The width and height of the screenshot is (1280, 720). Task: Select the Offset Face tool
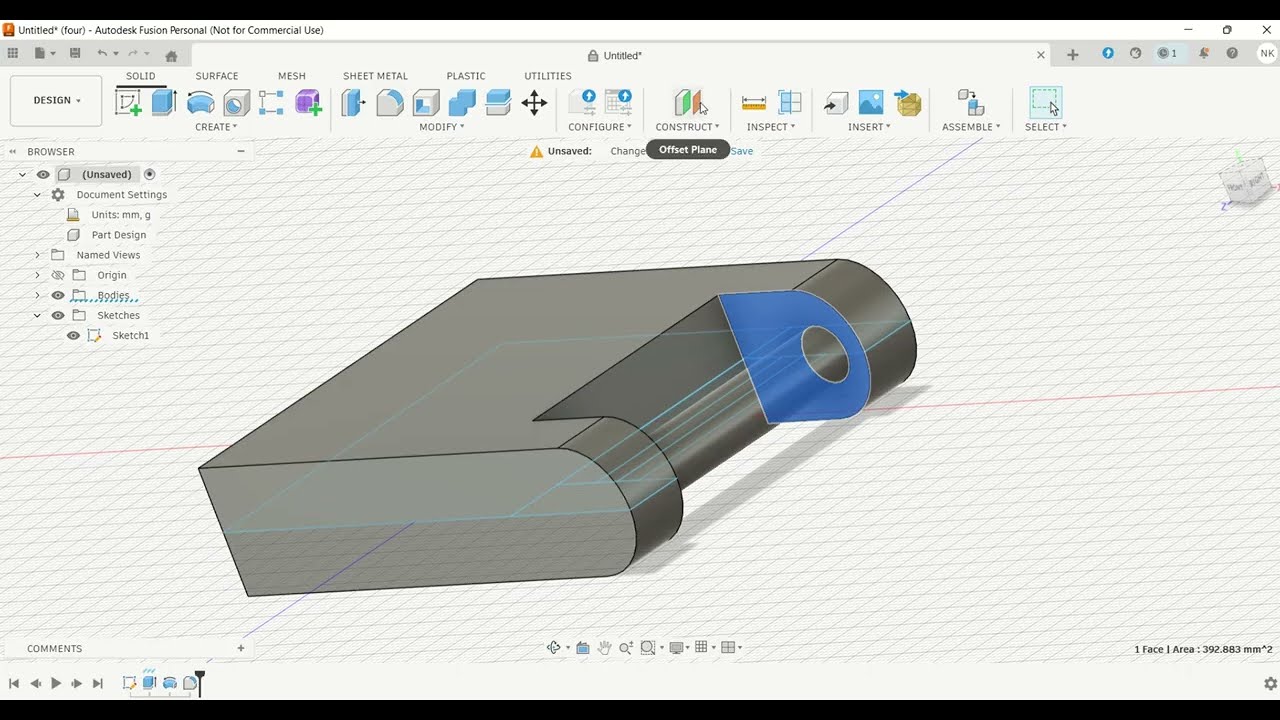click(x=498, y=102)
